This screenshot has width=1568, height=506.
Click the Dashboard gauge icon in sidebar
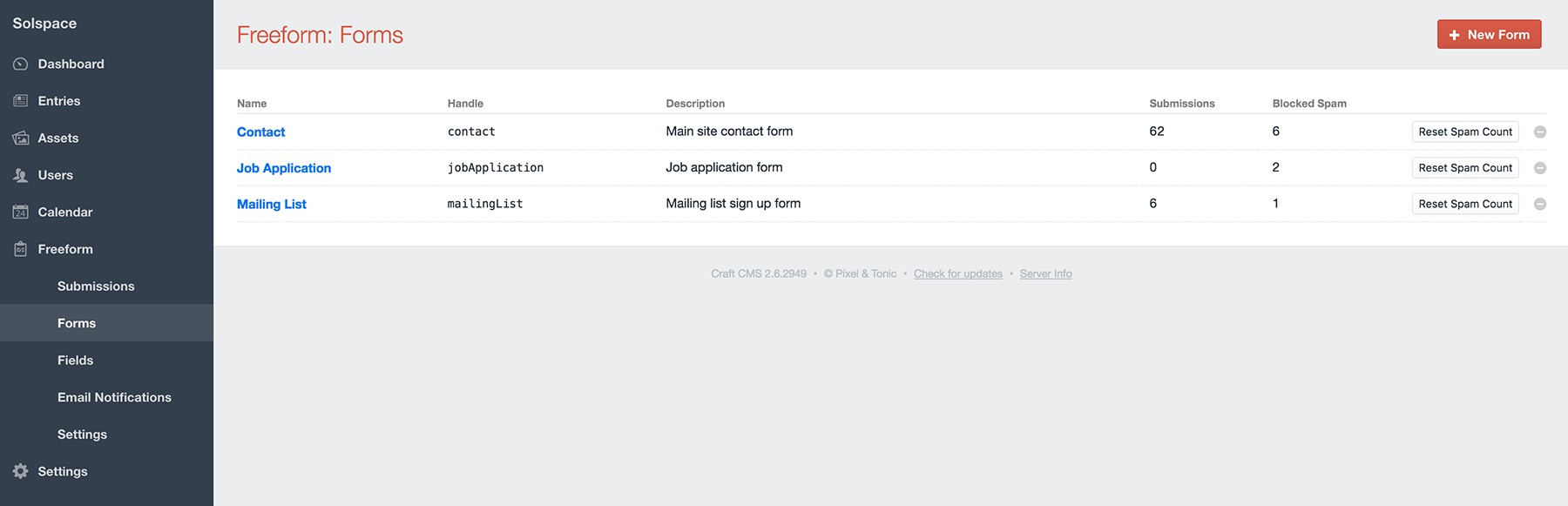(x=21, y=64)
